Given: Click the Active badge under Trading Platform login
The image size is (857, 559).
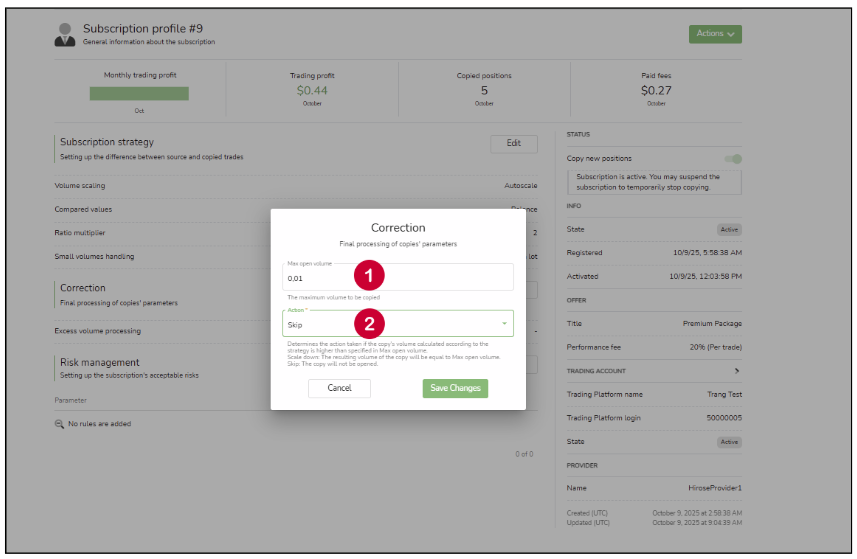Looking at the screenshot, I should (729, 441).
